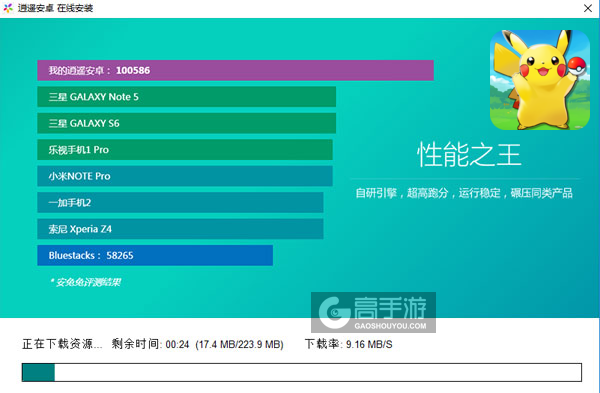Select the 三星 GALAXY Note 5 bar
Viewport: 600px width, 393px height.
pyautogui.click(x=186, y=97)
